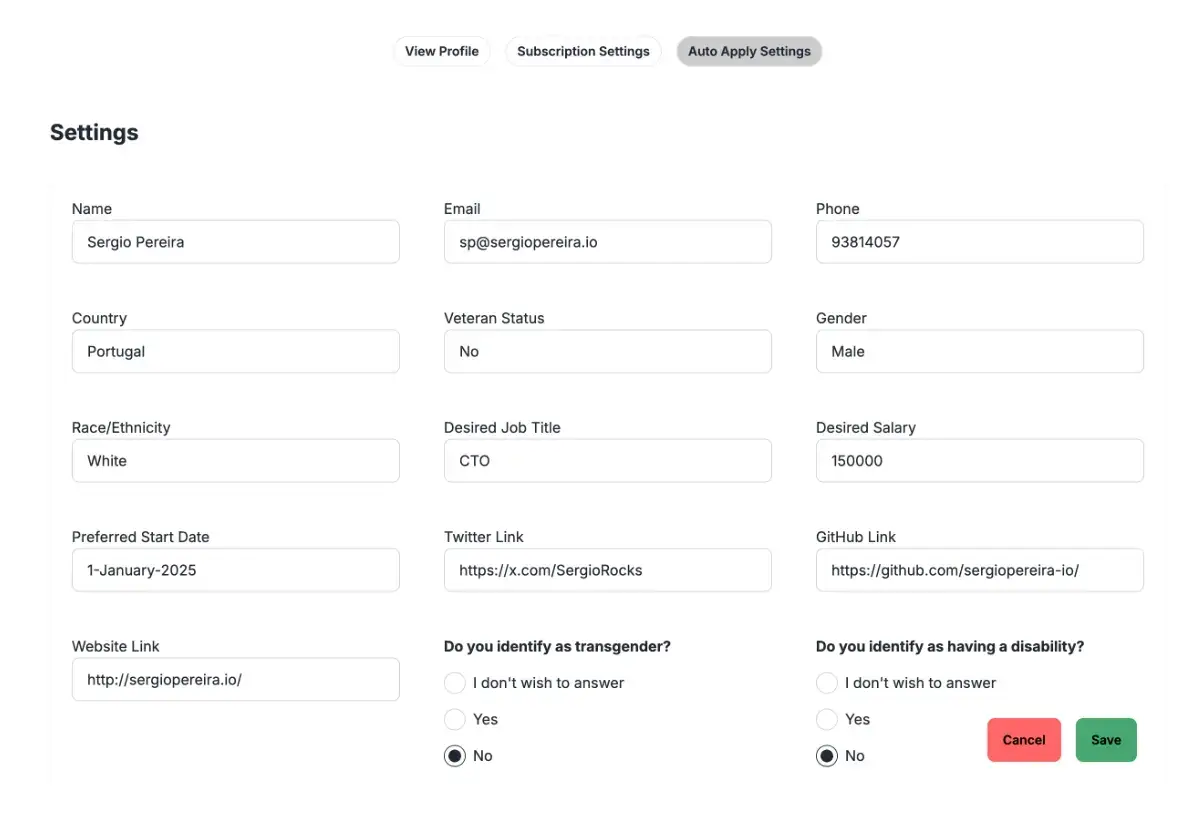The width and height of the screenshot is (1198, 814).
Task: Select "Yes" for disability identification
Action: coord(827,719)
